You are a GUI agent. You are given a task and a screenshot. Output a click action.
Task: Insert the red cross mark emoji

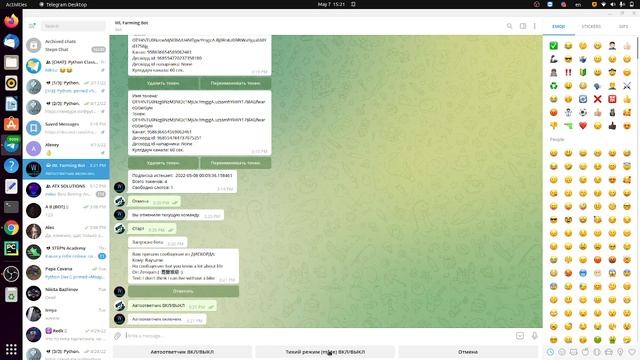[x=598, y=99]
